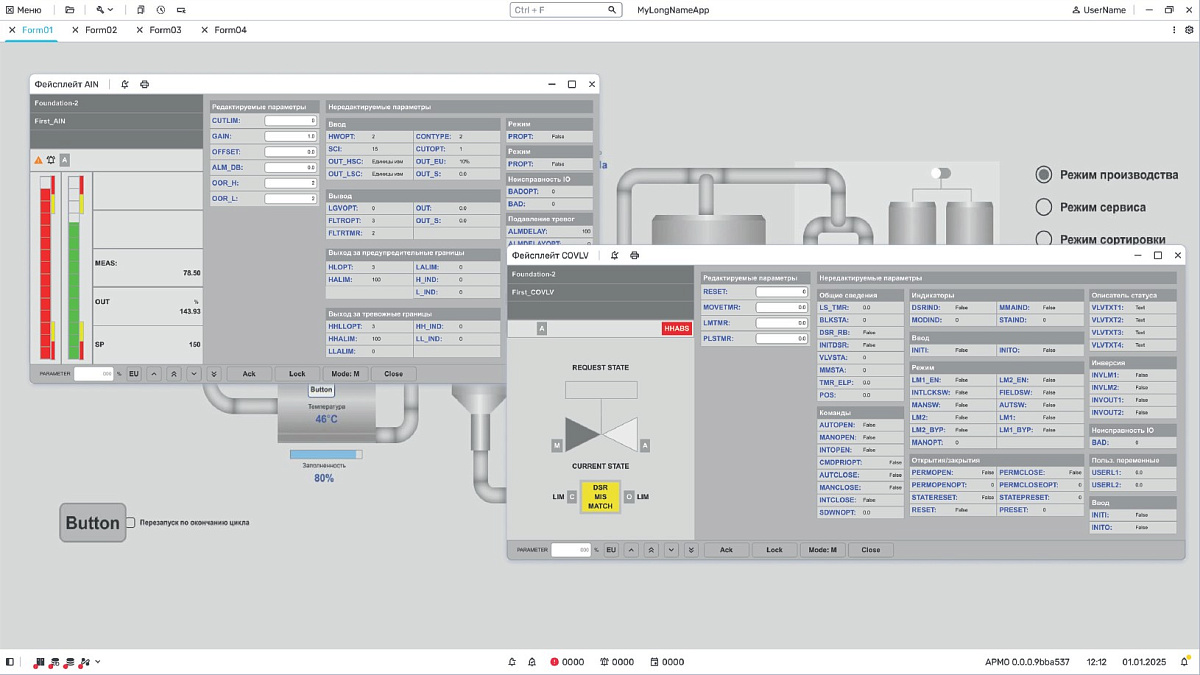The width and height of the screenshot is (1200, 675).
Task: Open the Меню menu
Action: [22, 10]
